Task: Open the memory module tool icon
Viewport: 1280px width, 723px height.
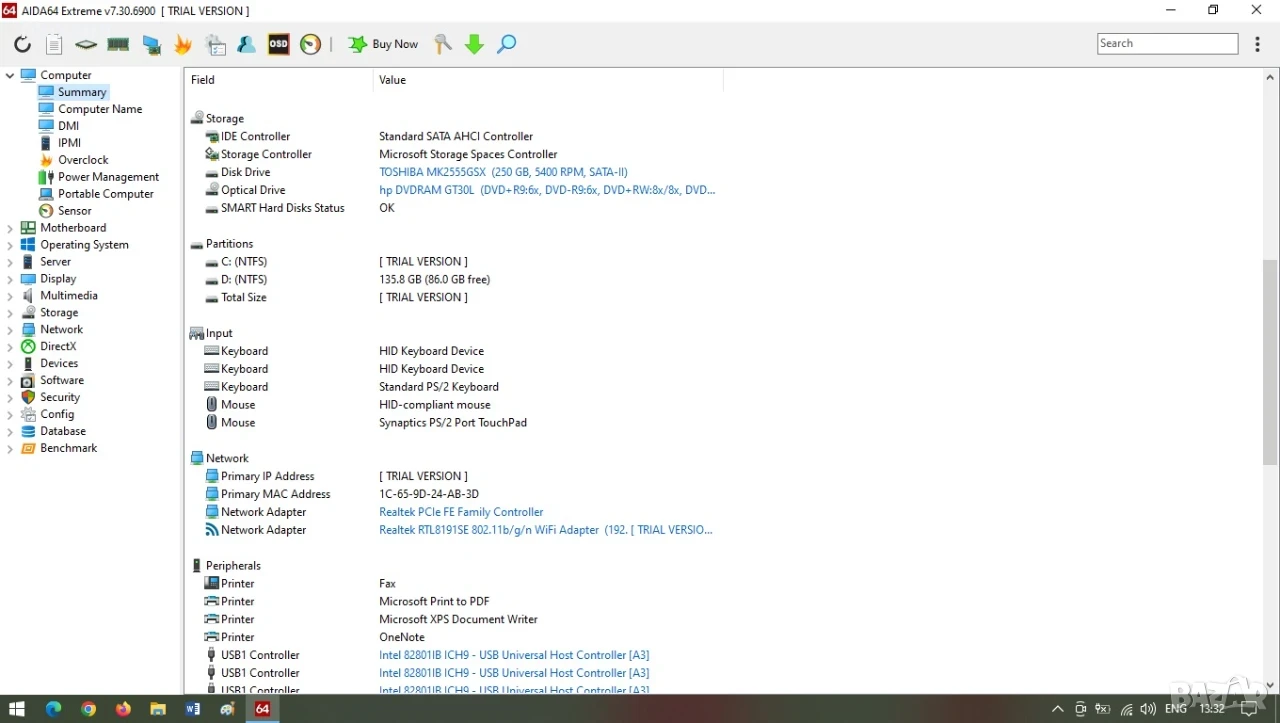Action: click(x=118, y=44)
